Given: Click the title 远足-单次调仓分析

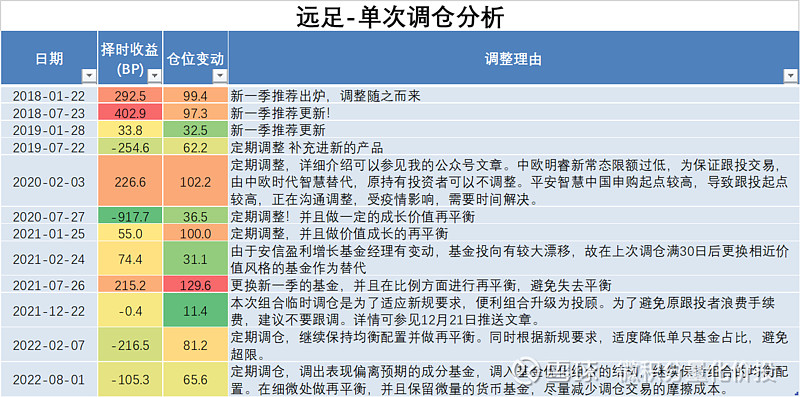Looking at the screenshot, I should pos(400,17).
